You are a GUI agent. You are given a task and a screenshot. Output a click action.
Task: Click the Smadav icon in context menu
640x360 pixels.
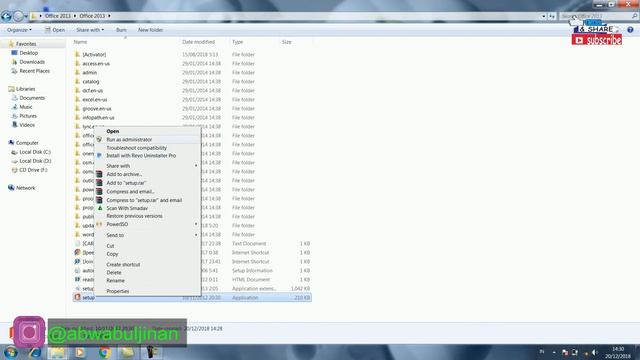(99, 208)
